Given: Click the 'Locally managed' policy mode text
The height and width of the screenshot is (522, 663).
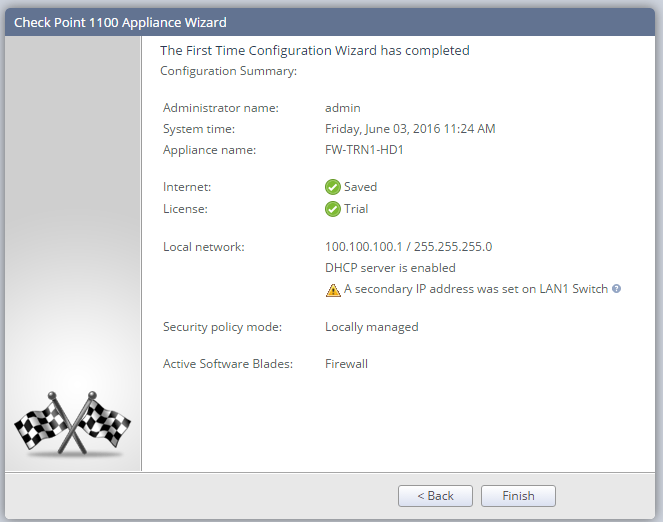Looking at the screenshot, I should (372, 327).
